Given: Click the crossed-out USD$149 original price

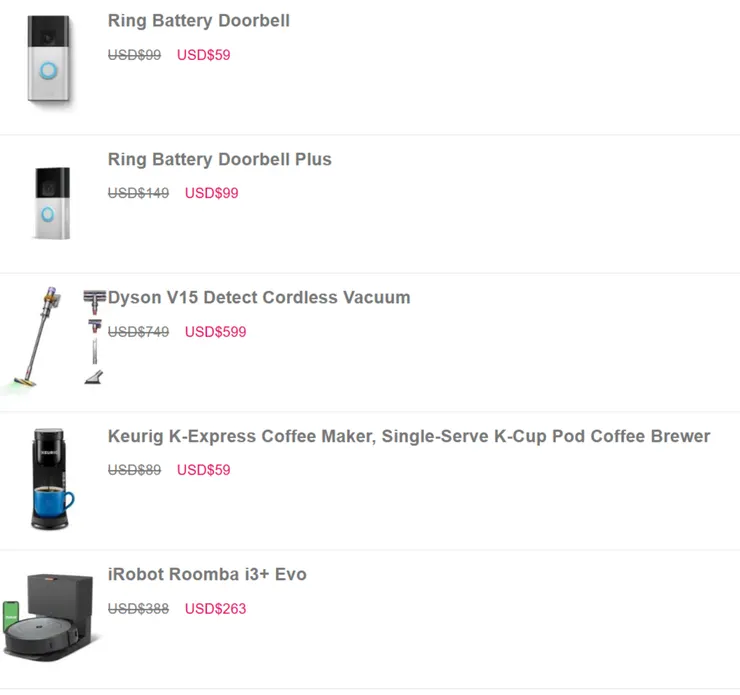Looking at the screenshot, I should click(138, 193).
